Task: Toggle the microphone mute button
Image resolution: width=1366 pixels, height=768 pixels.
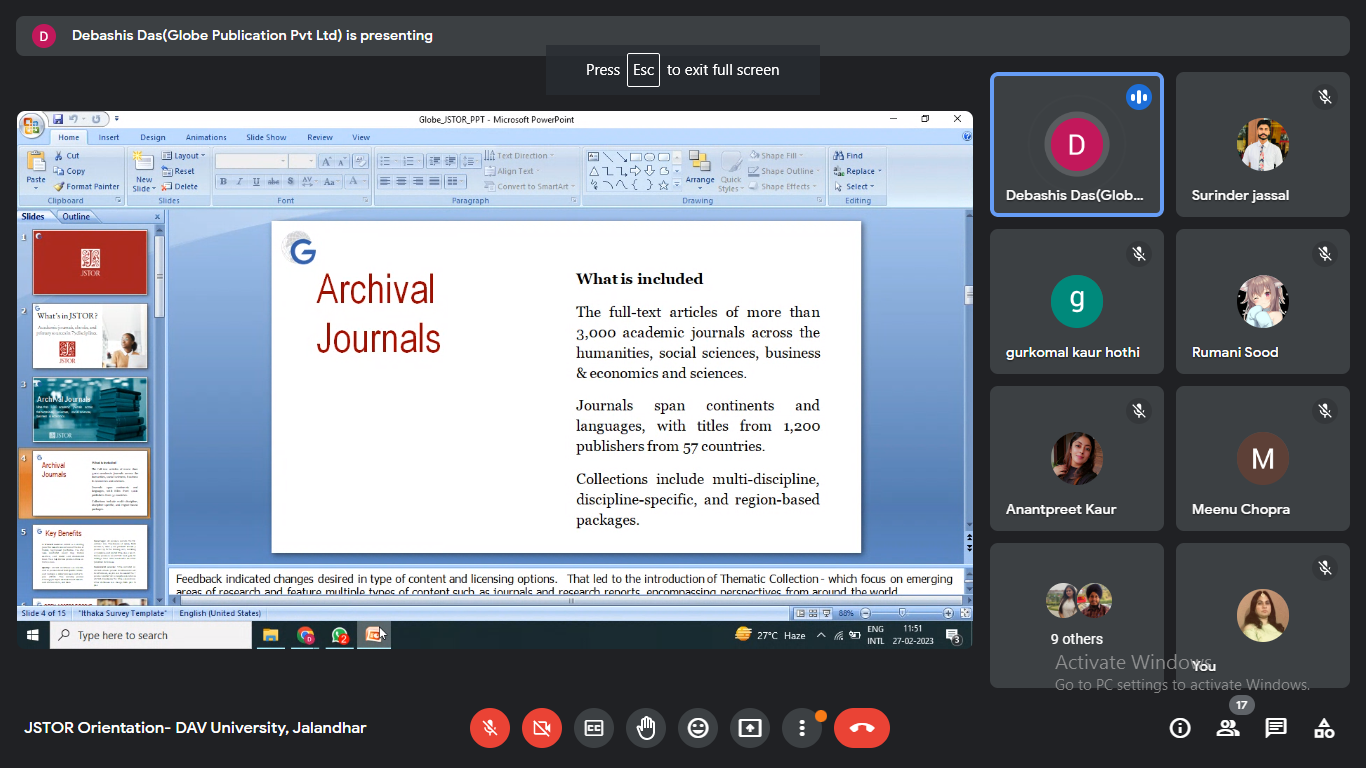Action: pyautogui.click(x=490, y=729)
